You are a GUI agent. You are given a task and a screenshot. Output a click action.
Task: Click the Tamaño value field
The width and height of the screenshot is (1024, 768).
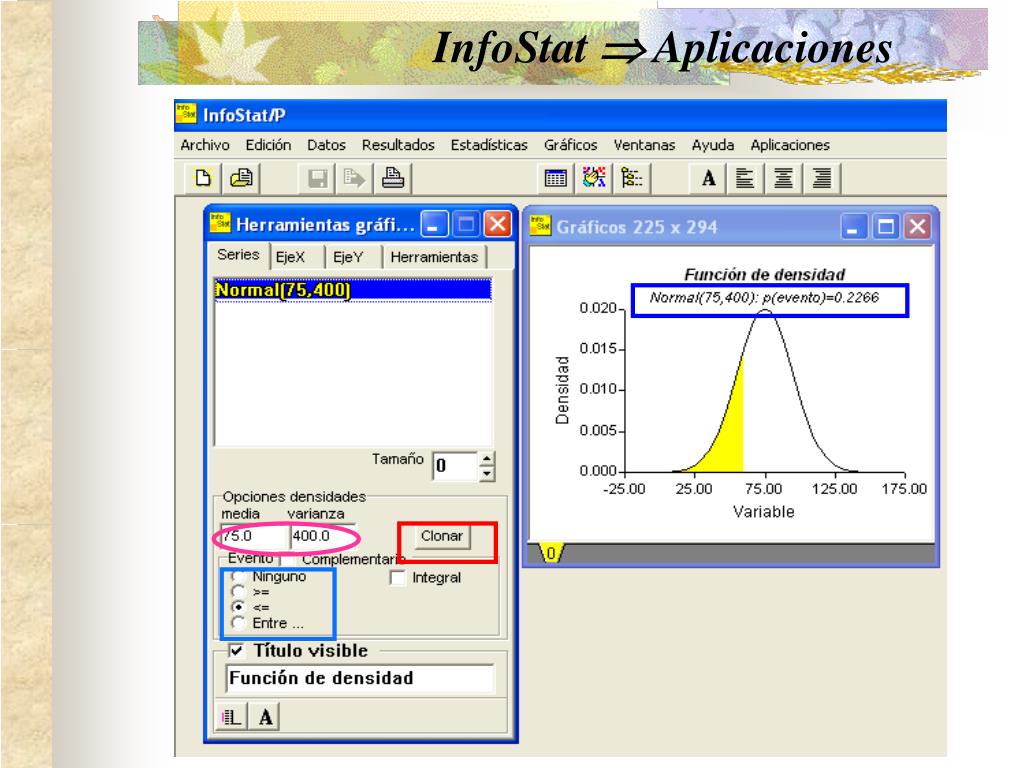456,466
